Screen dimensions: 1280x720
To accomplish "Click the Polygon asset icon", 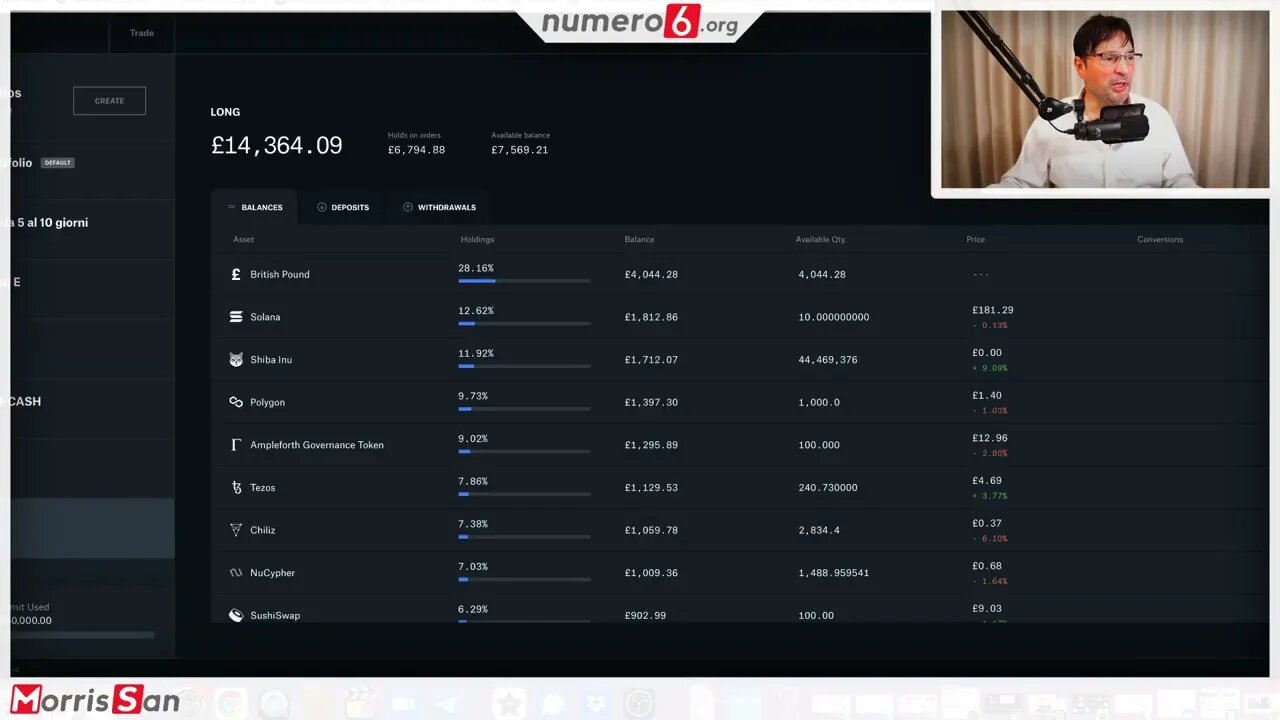I will point(236,402).
